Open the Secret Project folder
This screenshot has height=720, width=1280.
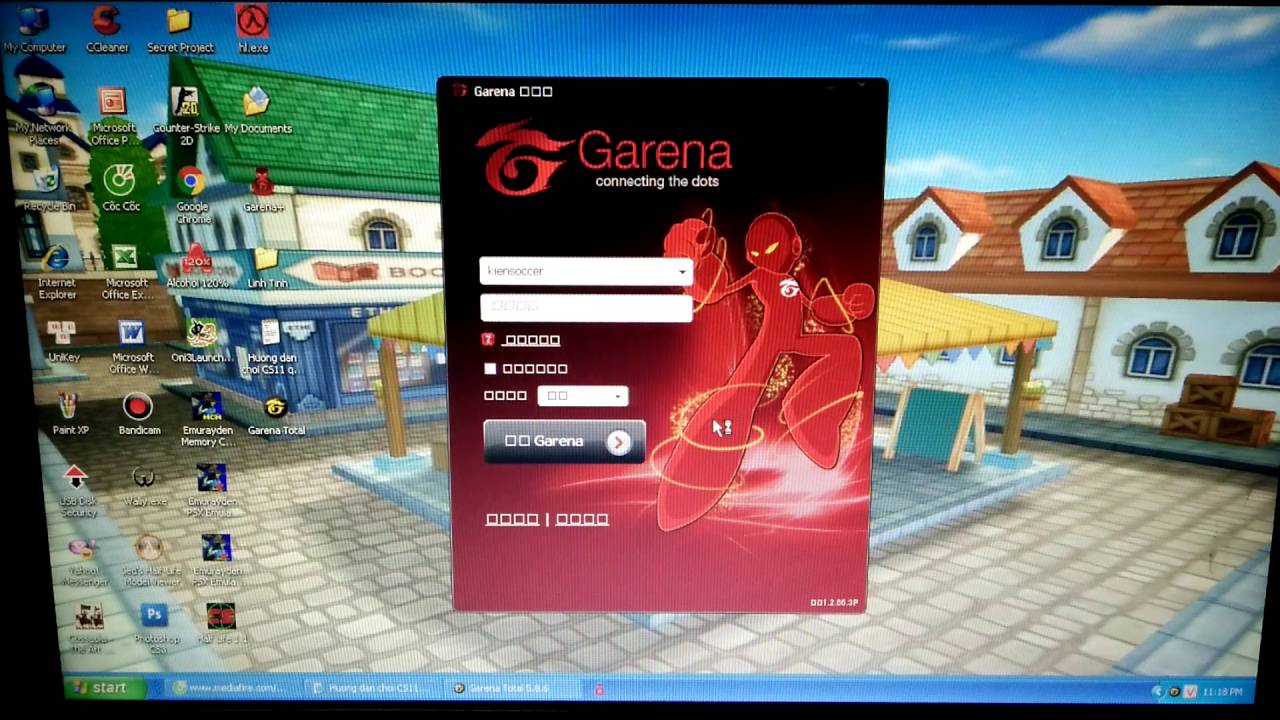coord(180,30)
